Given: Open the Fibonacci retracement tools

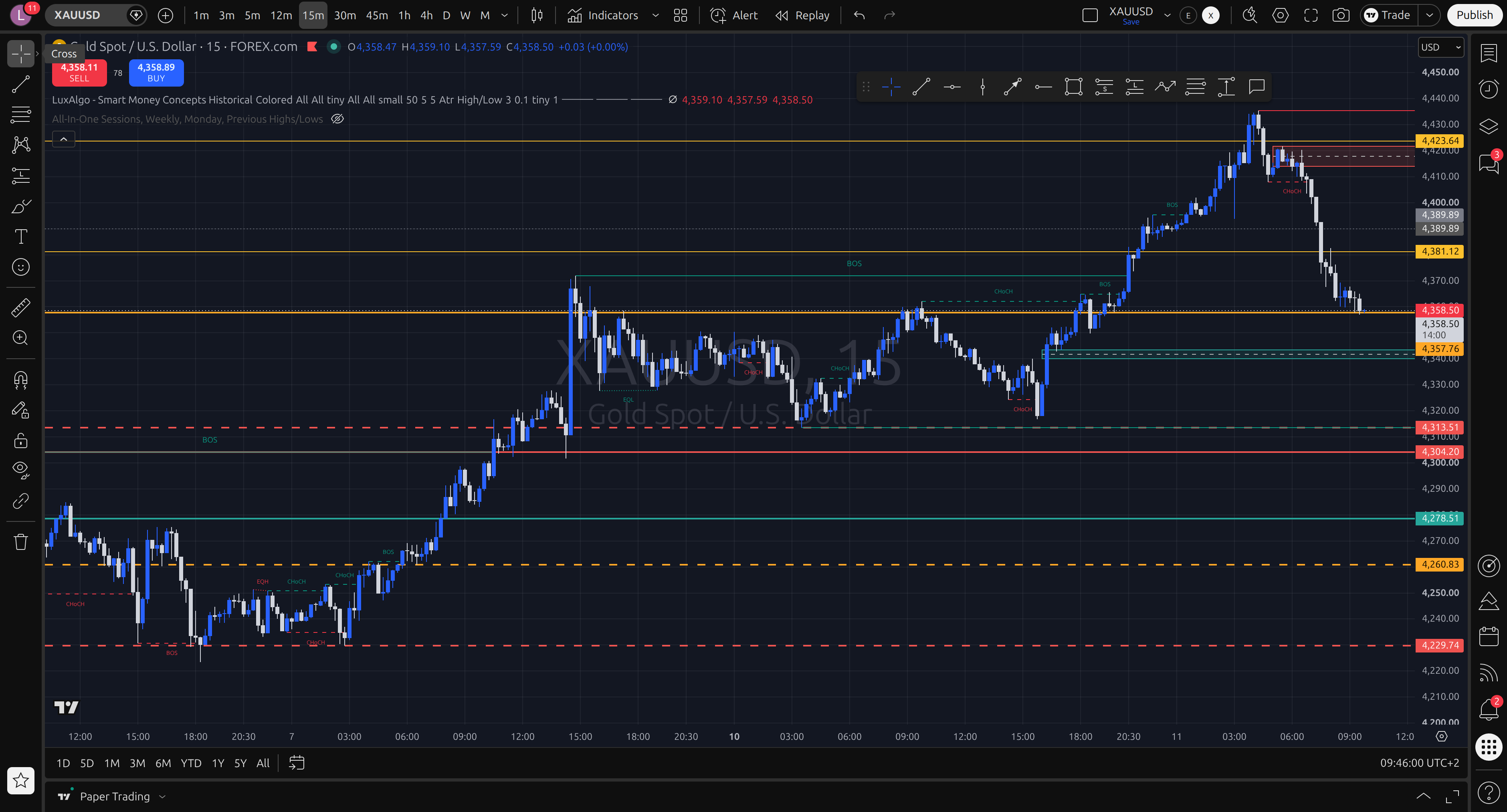Looking at the screenshot, I should (x=21, y=115).
